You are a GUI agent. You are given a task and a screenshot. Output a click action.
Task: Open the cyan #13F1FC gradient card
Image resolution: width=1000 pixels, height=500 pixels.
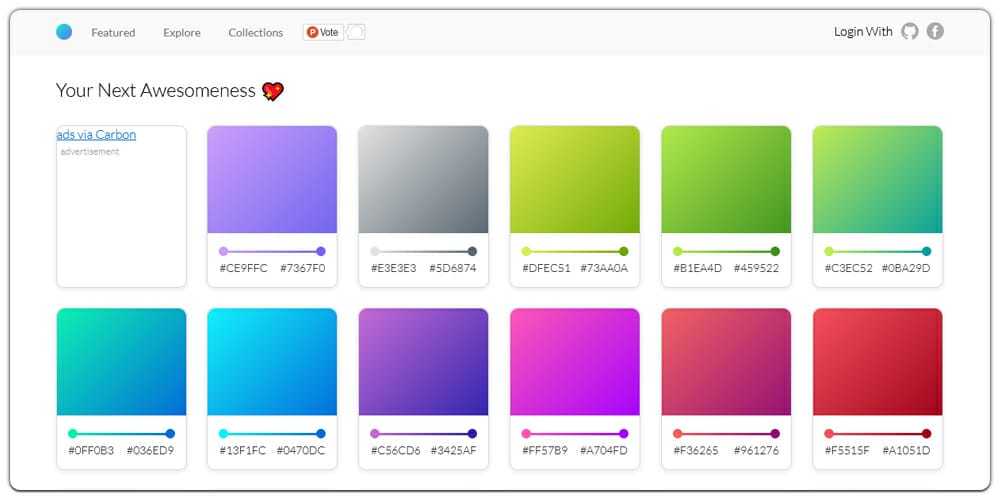(x=272, y=362)
